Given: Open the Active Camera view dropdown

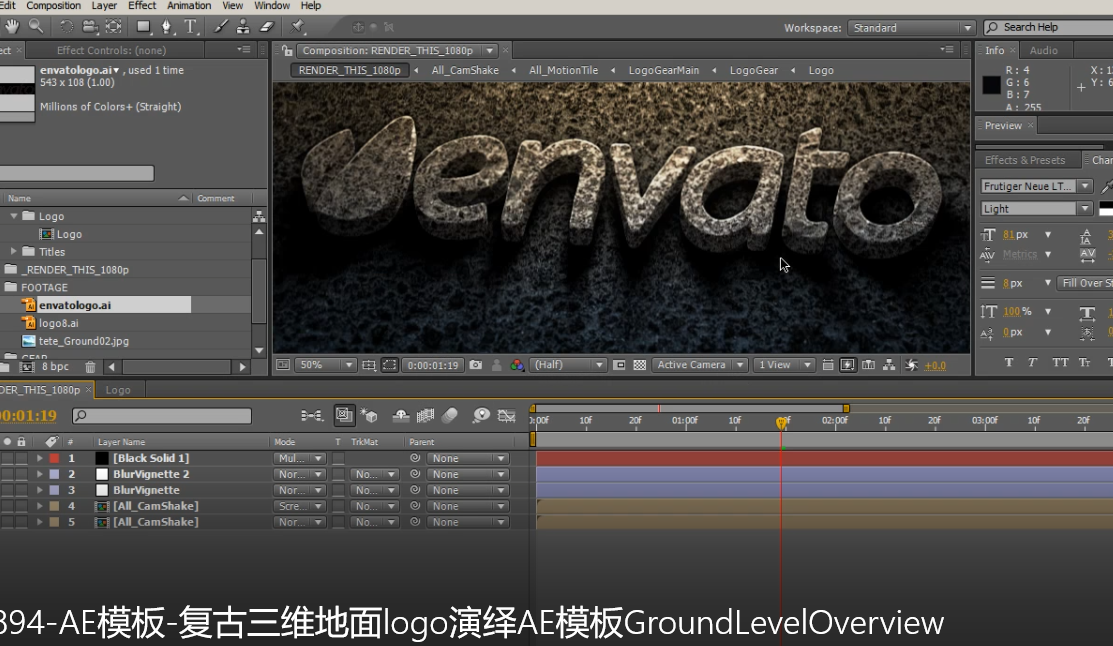Looking at the screenshot, I should (699, 365).
